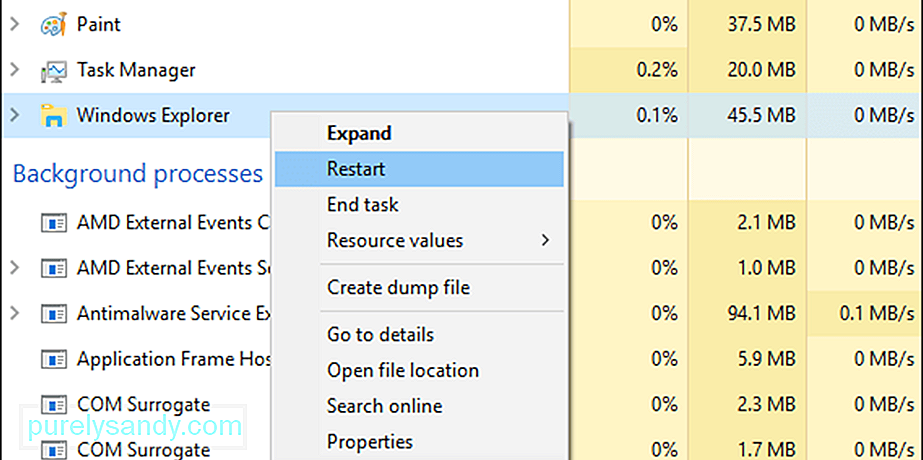Expand the Paint process row
Image resolution: width=923 pixels, height=460 pixels.
[x=15, y=25]
